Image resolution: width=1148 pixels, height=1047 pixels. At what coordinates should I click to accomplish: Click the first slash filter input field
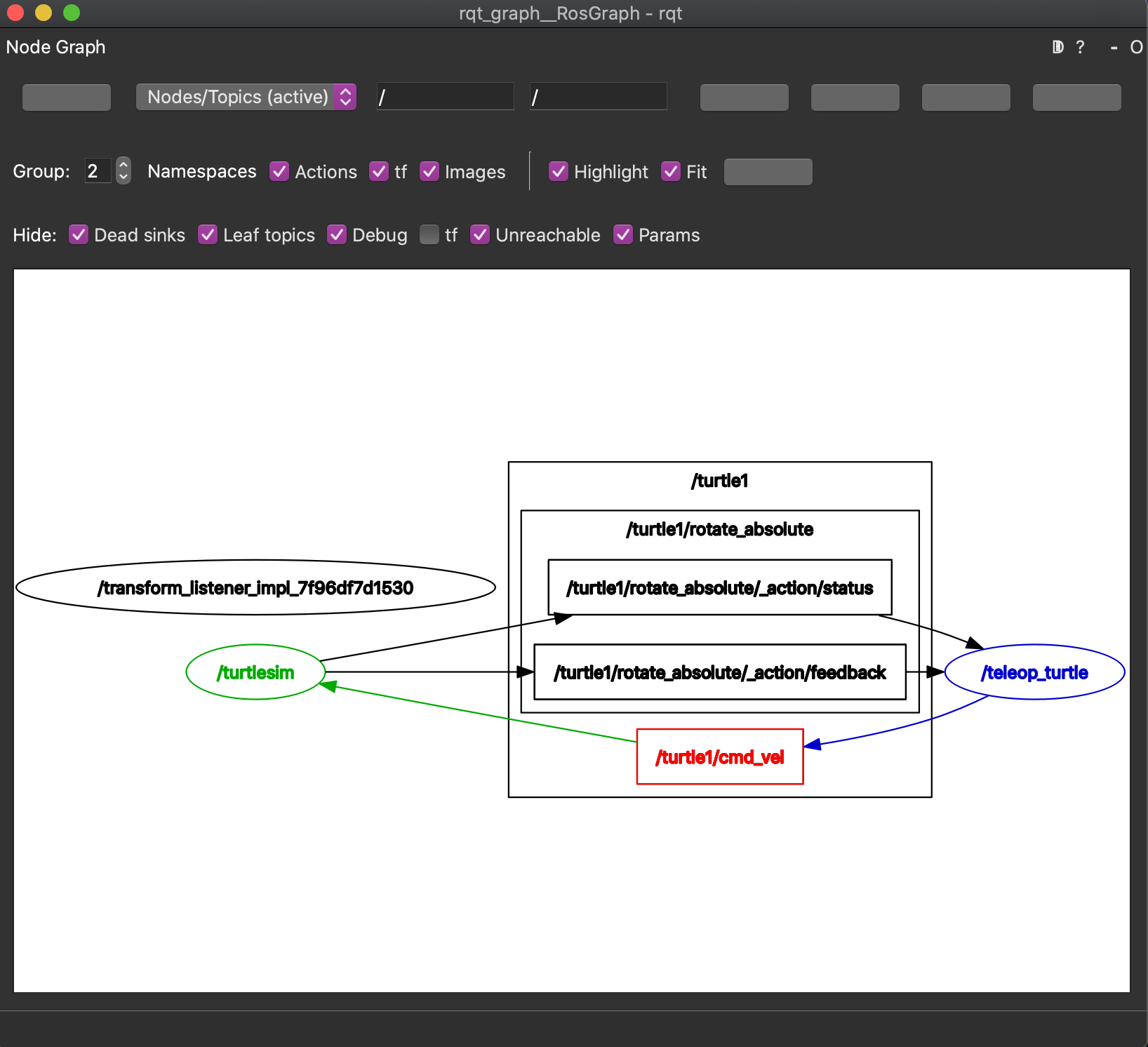[445, 96]
